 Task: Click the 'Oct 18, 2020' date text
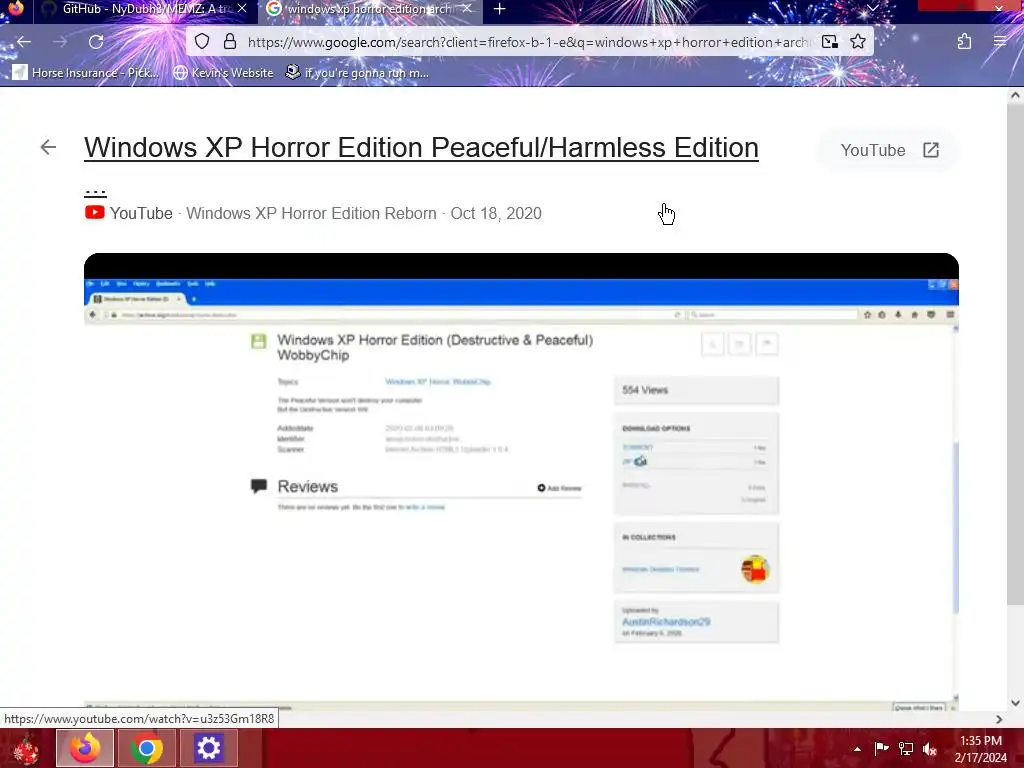click(496, 214)
